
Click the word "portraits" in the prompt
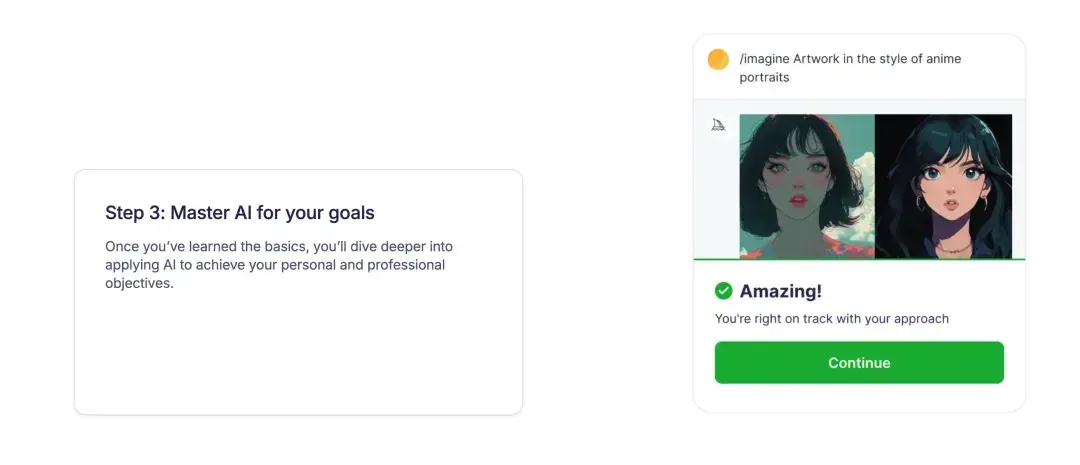coord(764,77)
